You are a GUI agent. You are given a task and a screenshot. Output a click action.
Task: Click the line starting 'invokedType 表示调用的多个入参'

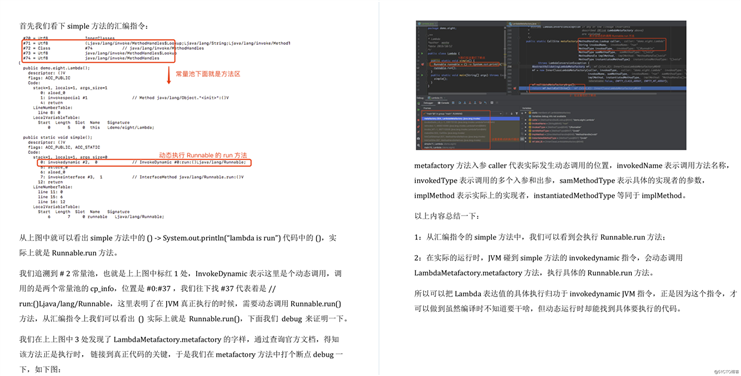(560, 180)
